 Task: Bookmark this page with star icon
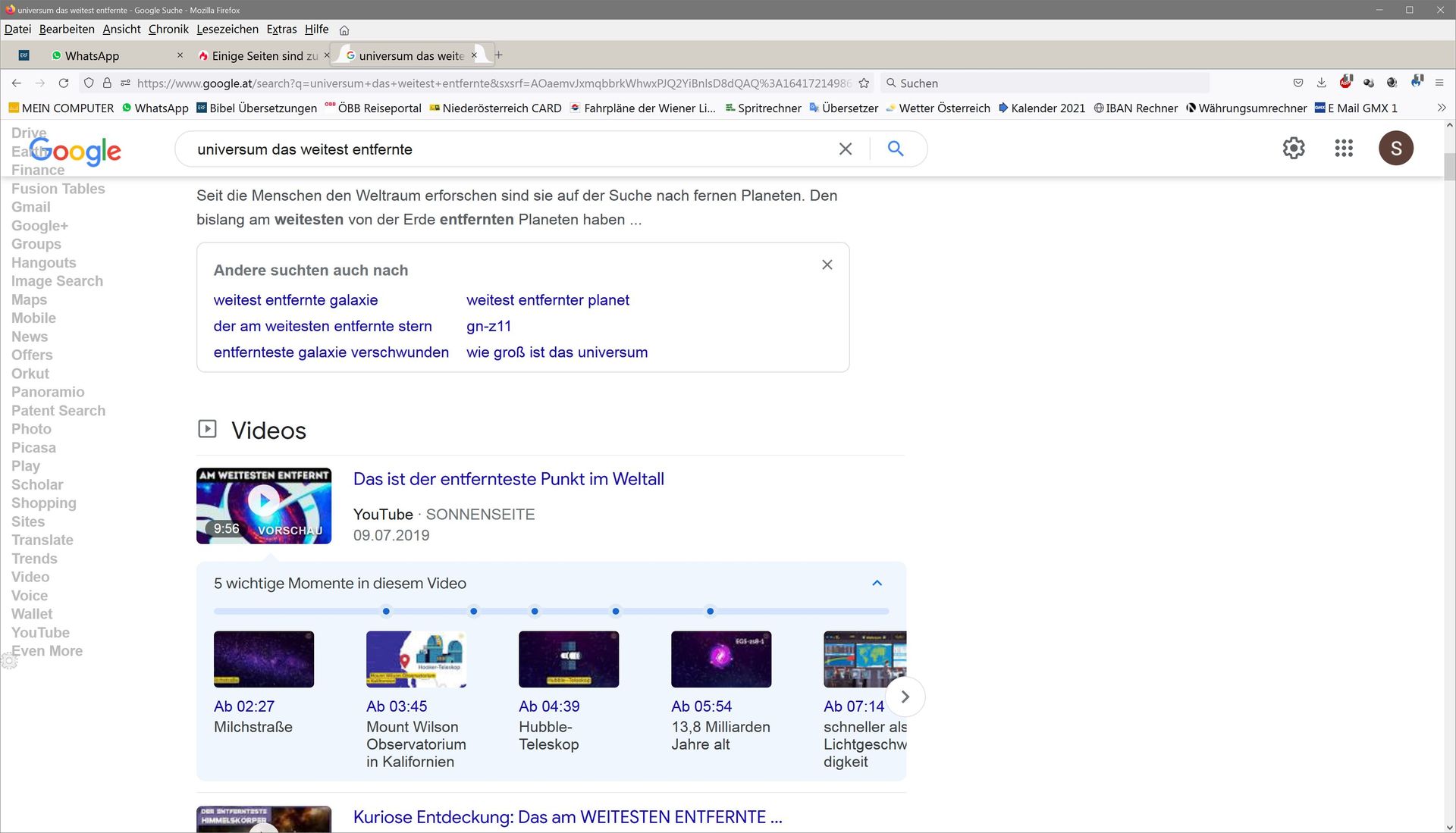pos(864,83)
